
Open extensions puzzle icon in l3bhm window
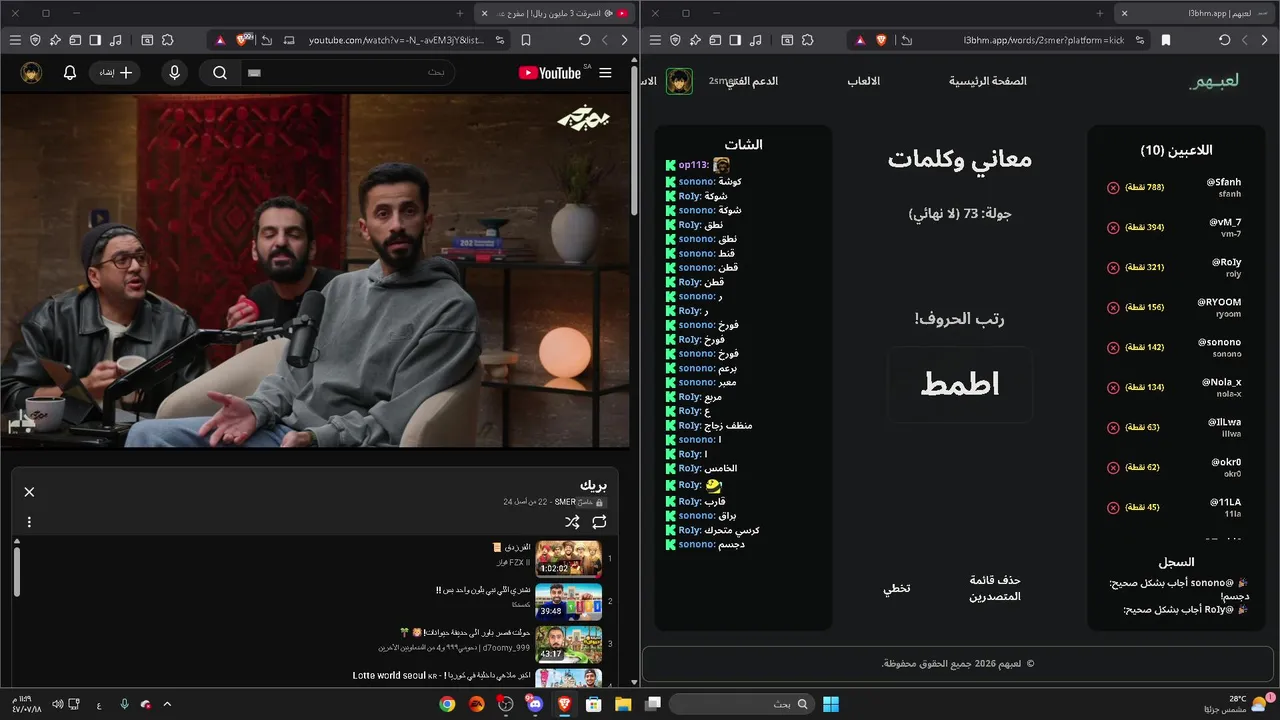click(x=807, y=40)
